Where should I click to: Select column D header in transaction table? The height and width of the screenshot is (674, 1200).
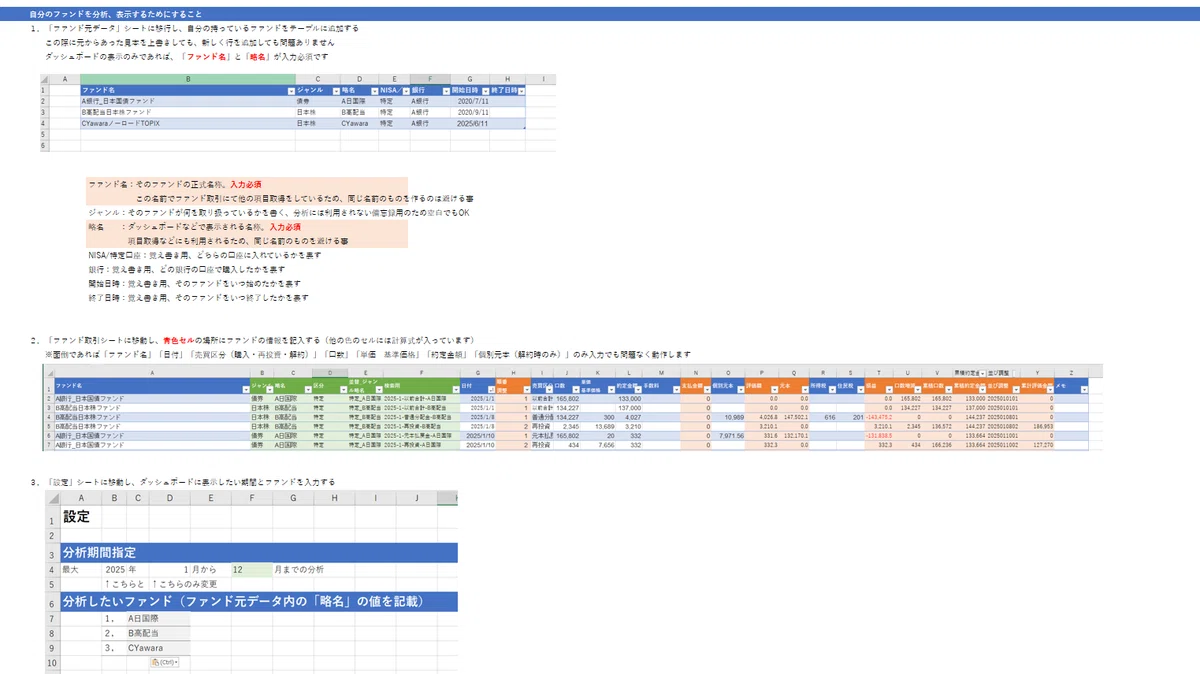coord(330,373)
